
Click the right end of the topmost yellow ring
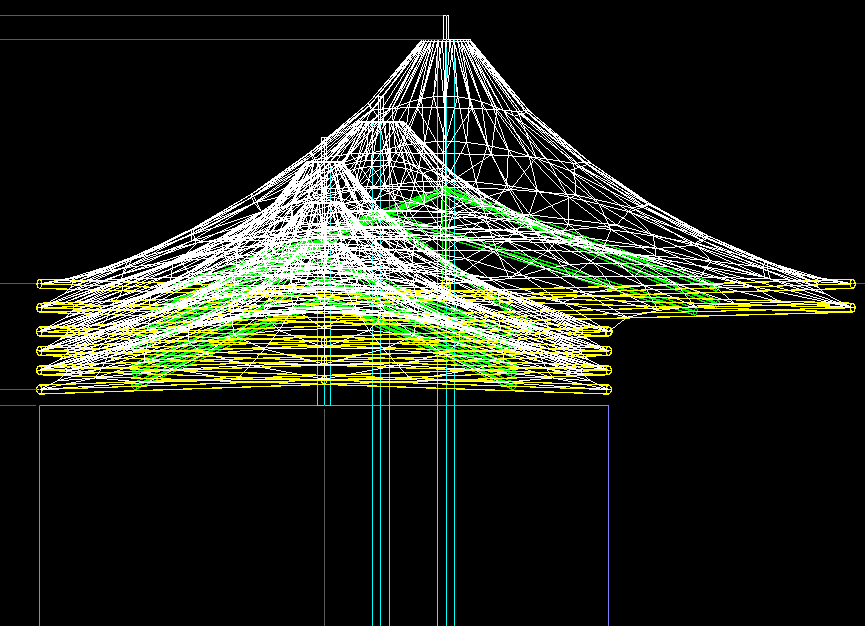(851, 284)
